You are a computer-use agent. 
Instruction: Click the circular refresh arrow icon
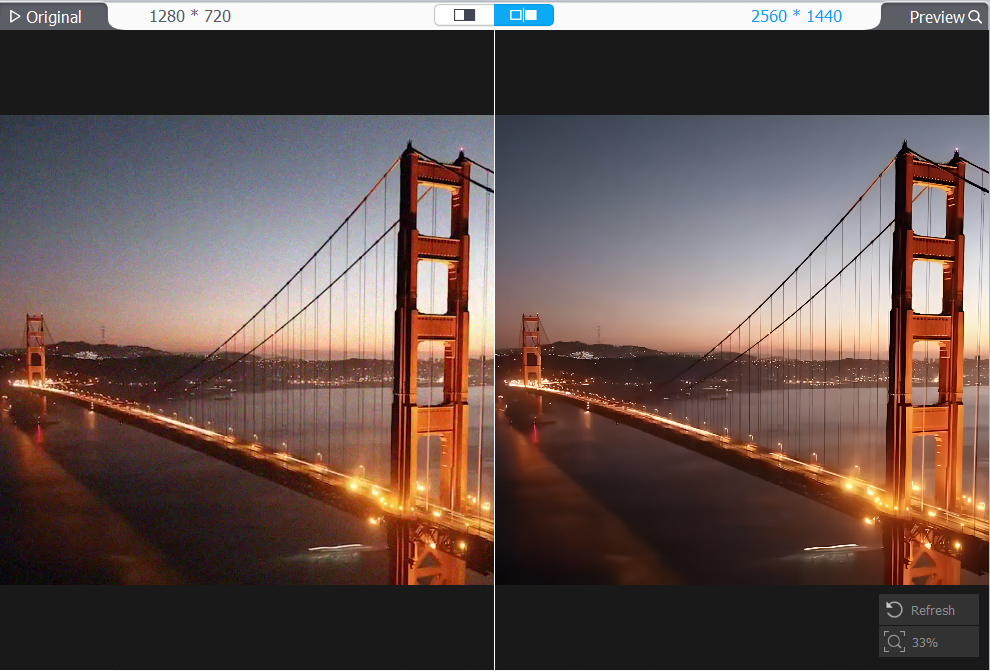point(893,609)
